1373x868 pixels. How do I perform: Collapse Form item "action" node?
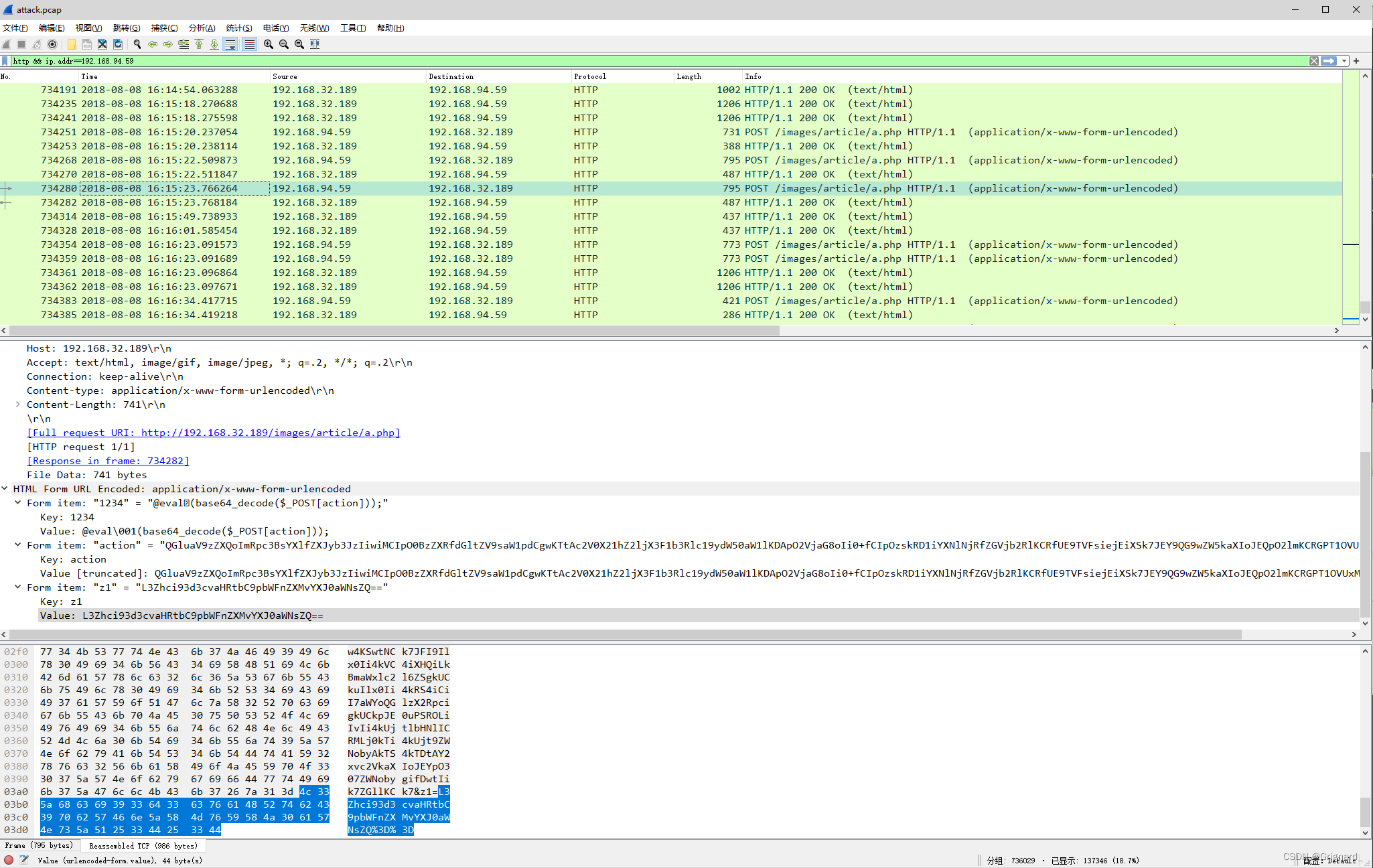click(17, 545)
